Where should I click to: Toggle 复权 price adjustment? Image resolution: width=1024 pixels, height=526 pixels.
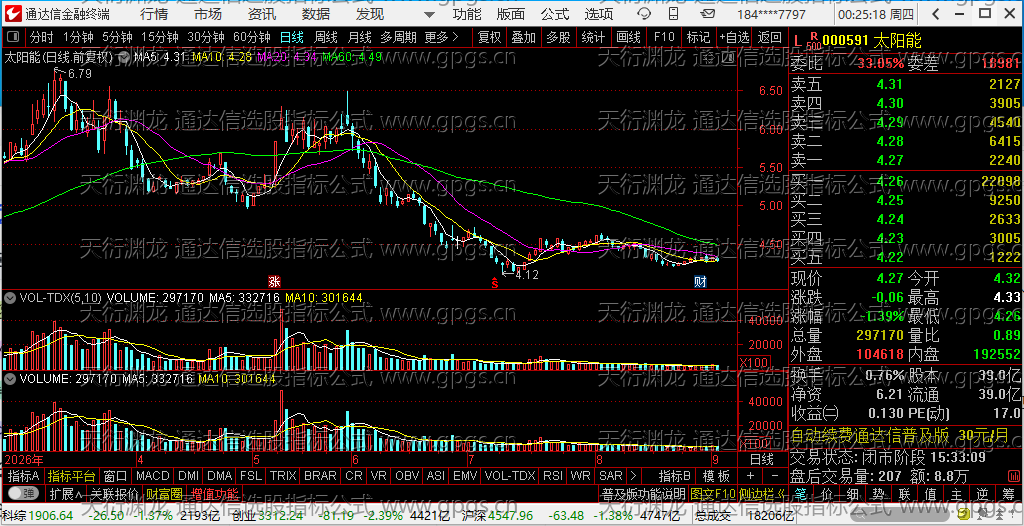click(489, 37)
